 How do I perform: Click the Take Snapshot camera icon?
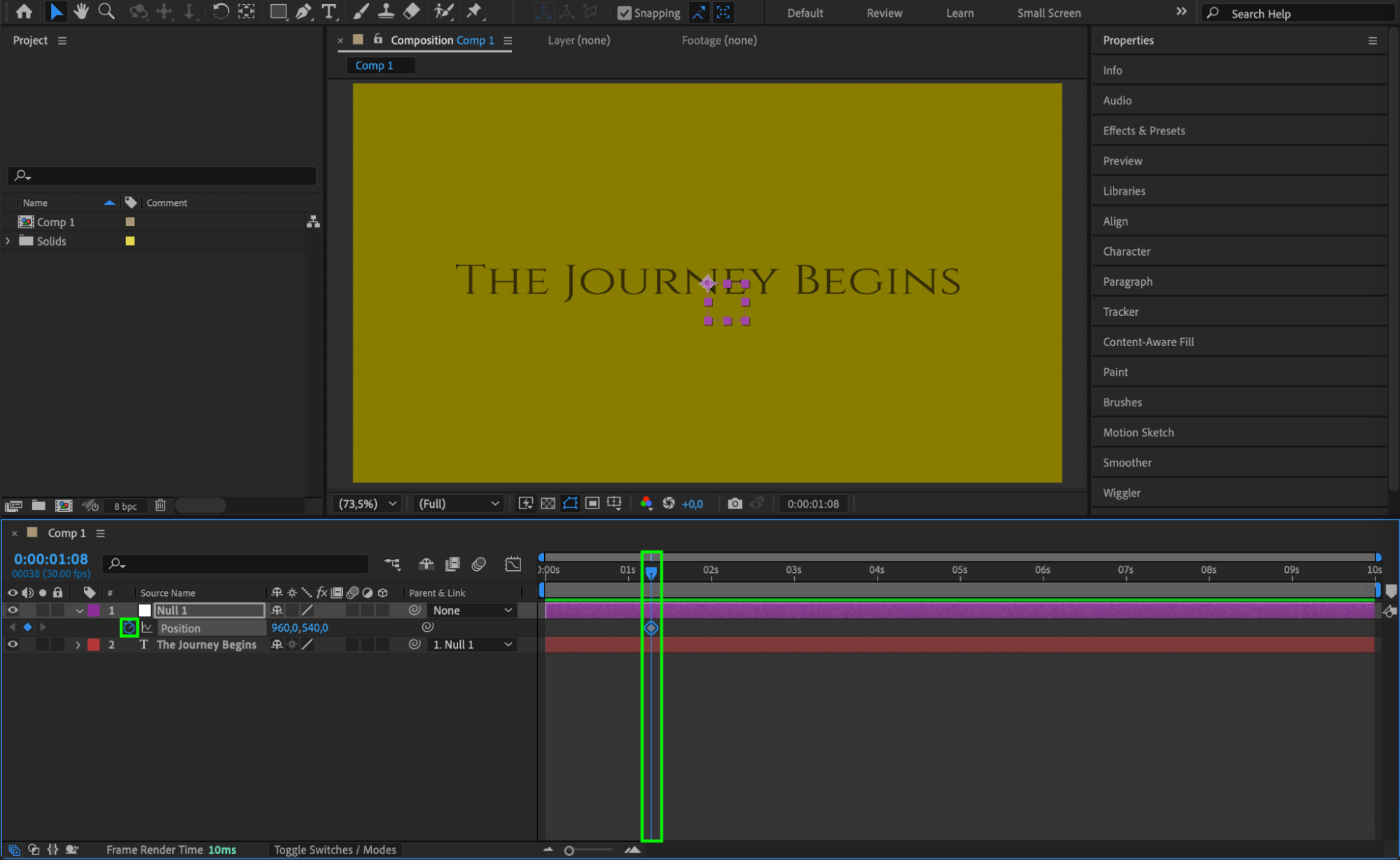pos(734,504)
